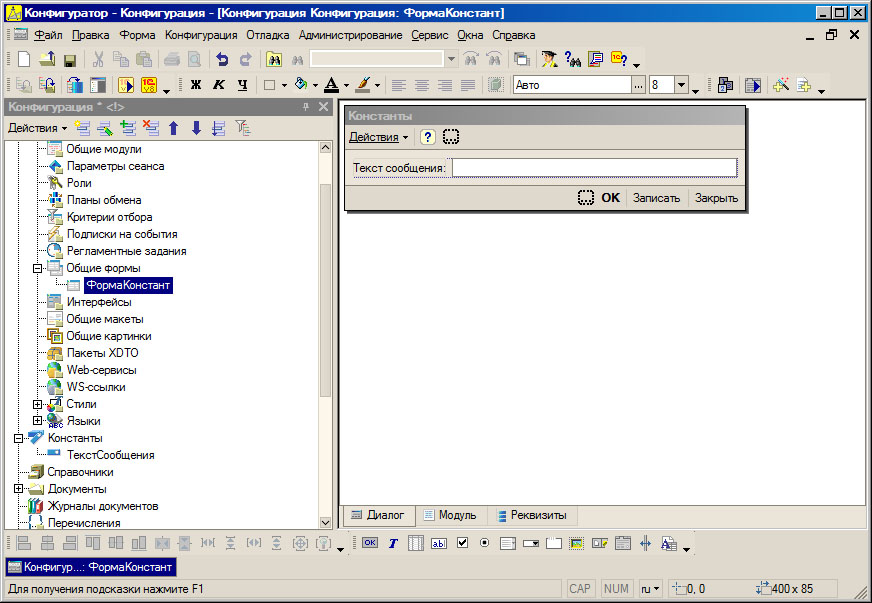872x603 pixels.
Task: Click the question mark with binoculars help search icon
Action: [572, 59]
